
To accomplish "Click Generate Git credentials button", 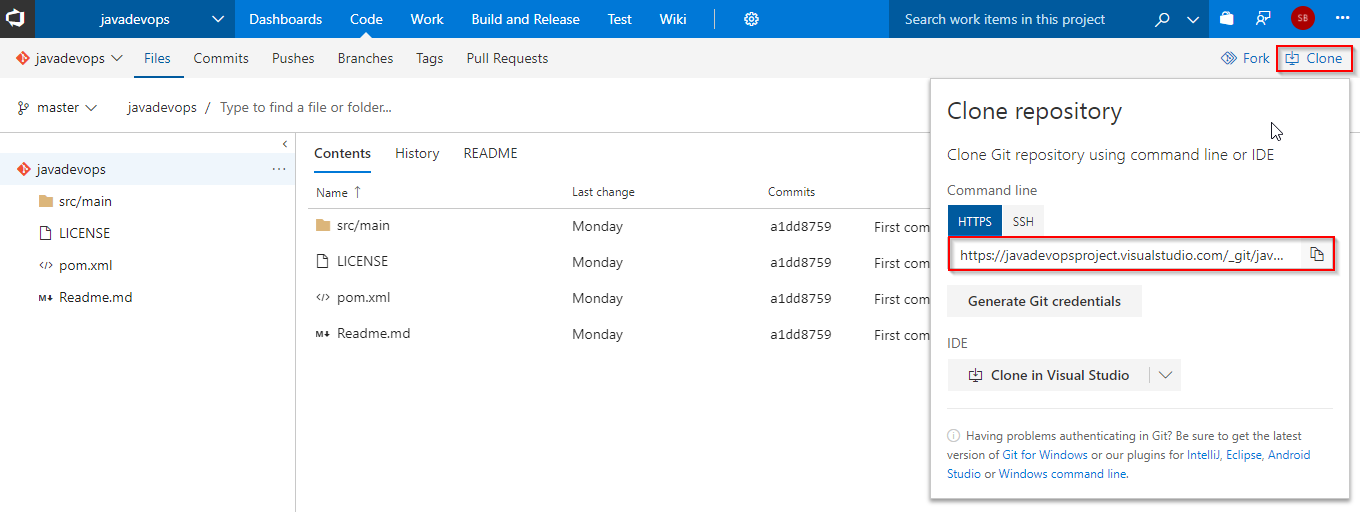I will click(x=1044, y=301).
